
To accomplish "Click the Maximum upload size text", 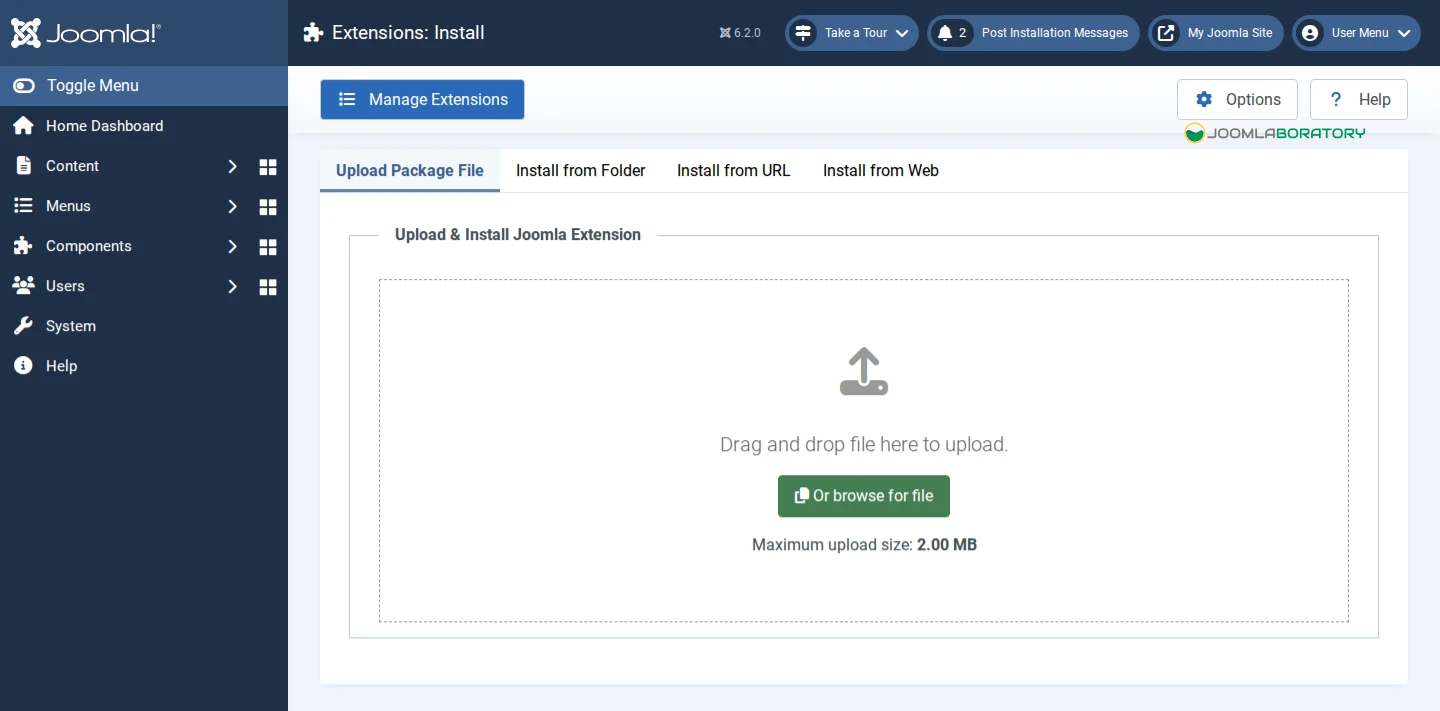I will pyautogui.click(x=864, y=545).
